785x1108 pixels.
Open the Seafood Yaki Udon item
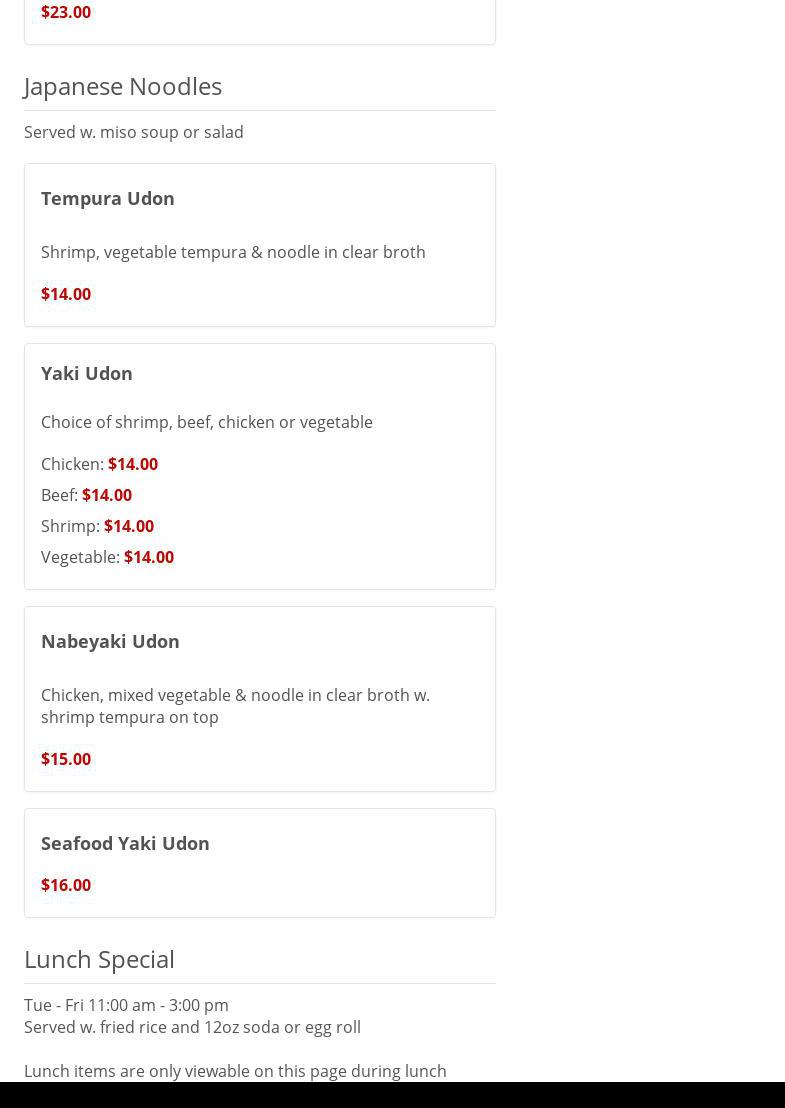click(125, 843)
